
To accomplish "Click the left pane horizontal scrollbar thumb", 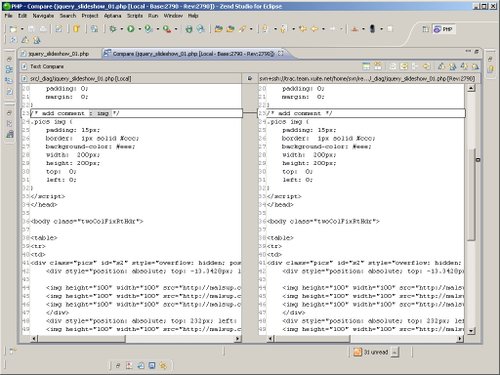I will 82,339.
